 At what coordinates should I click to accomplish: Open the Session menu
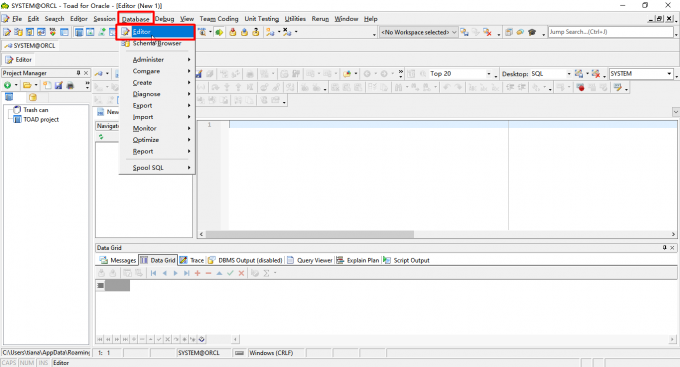click(104, 19)
